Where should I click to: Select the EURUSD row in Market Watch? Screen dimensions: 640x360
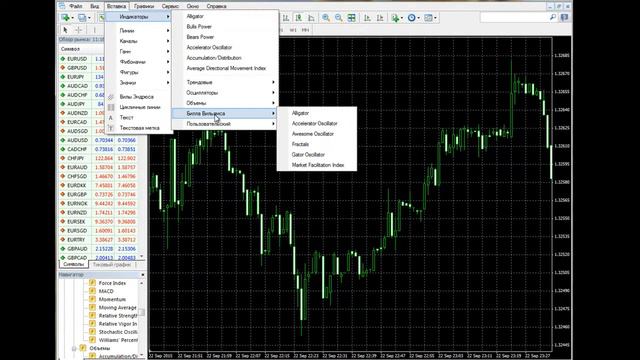pos(98,59)
